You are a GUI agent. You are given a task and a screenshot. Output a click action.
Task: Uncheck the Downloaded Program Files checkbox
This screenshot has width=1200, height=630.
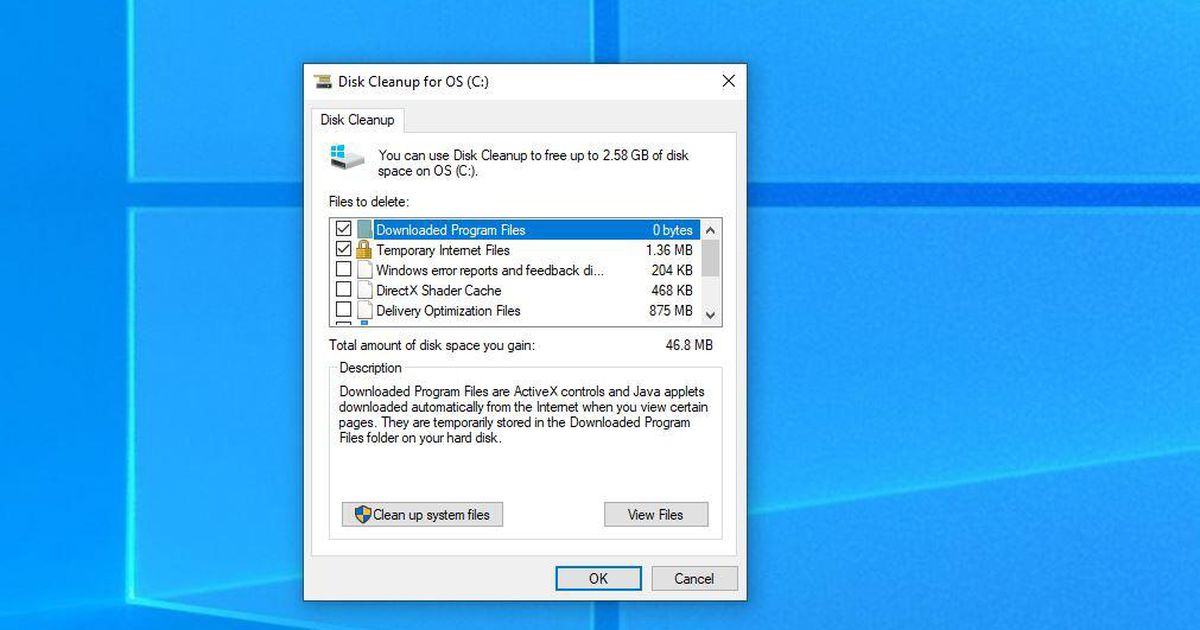point(343,229)
